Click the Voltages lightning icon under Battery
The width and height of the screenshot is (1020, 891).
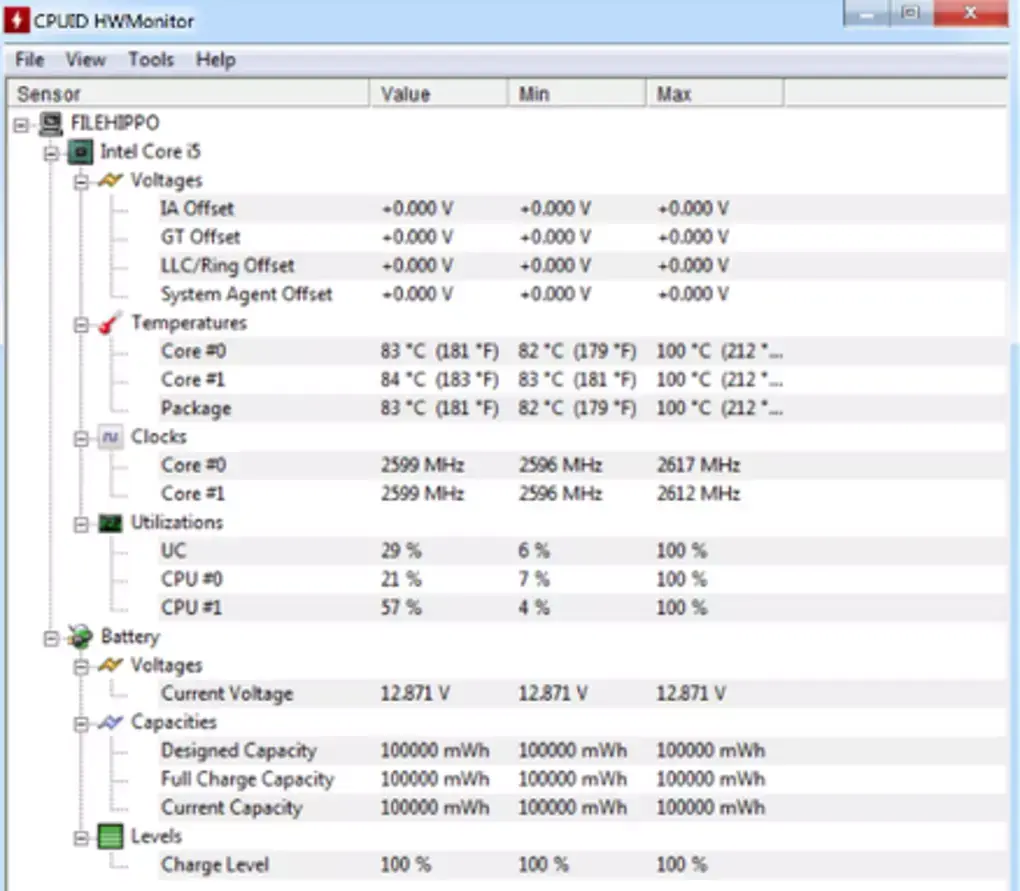111,665
